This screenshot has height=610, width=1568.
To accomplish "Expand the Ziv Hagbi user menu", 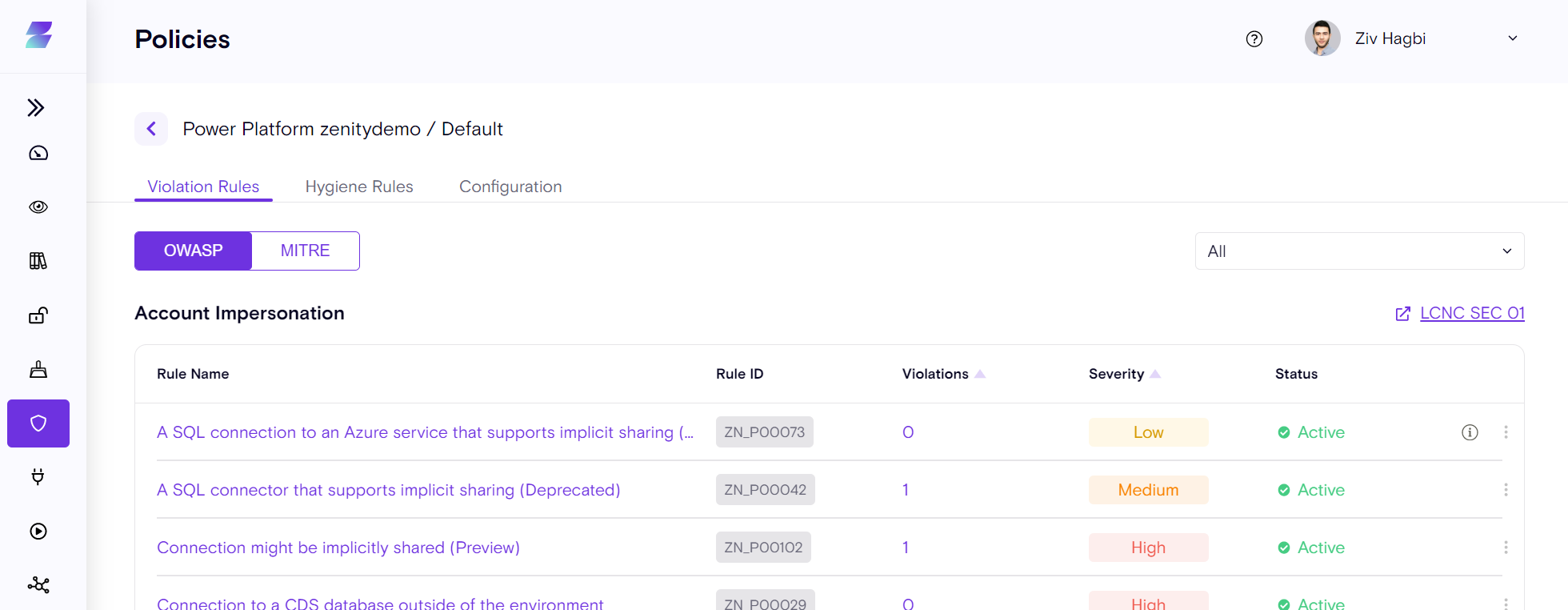I will pos(1512,38).
